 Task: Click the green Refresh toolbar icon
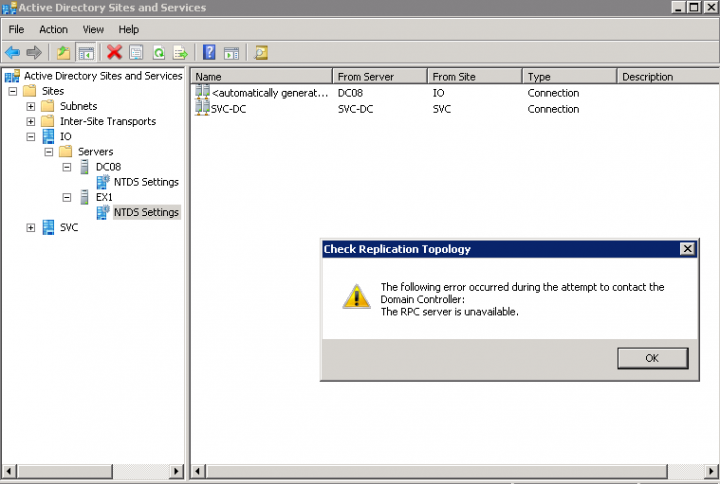[159, 53]
